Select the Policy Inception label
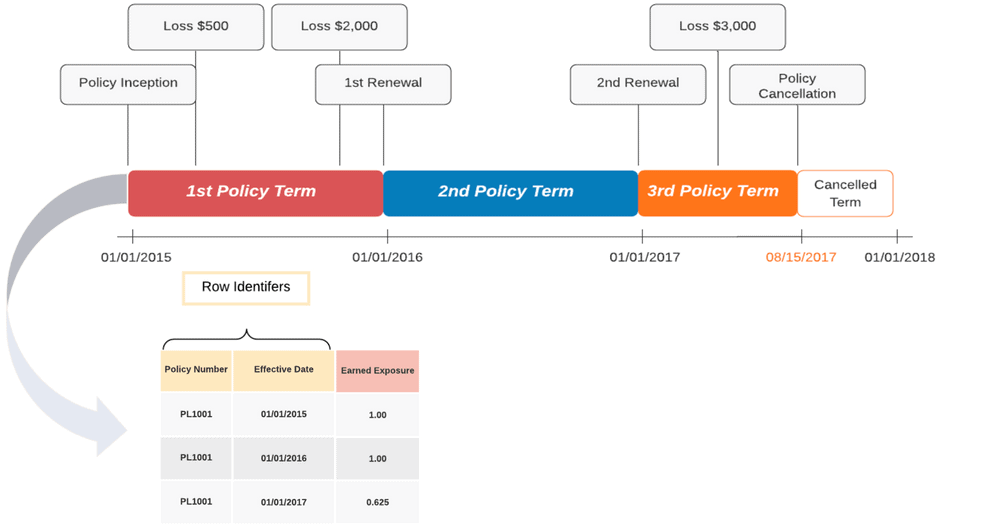 point(128,84)
